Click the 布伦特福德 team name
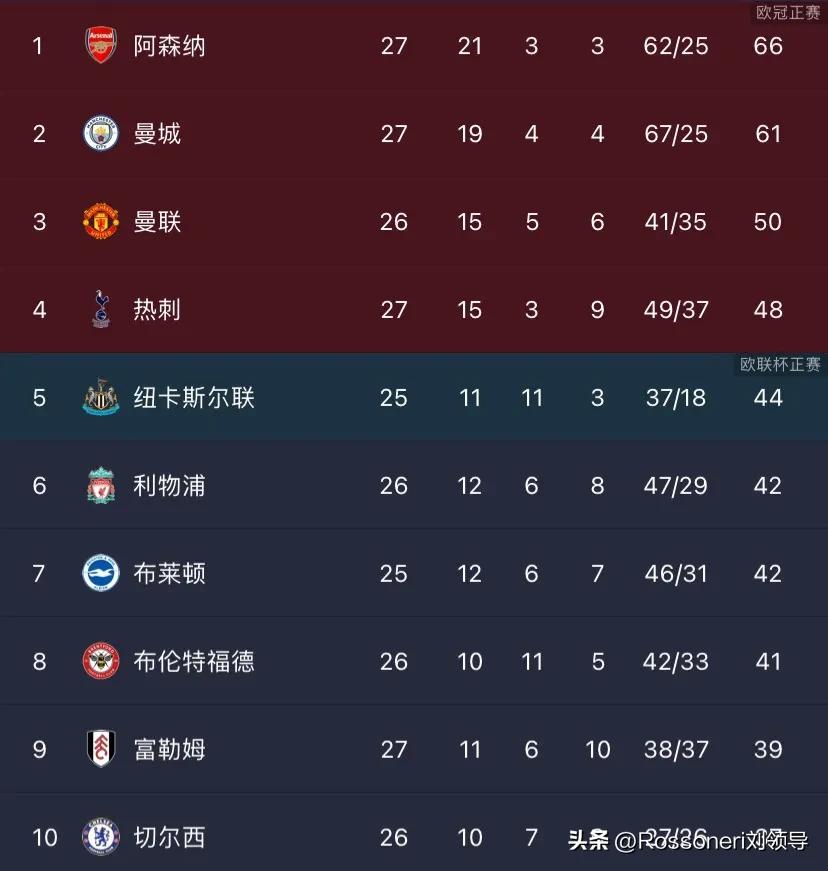 pos(194,662)
